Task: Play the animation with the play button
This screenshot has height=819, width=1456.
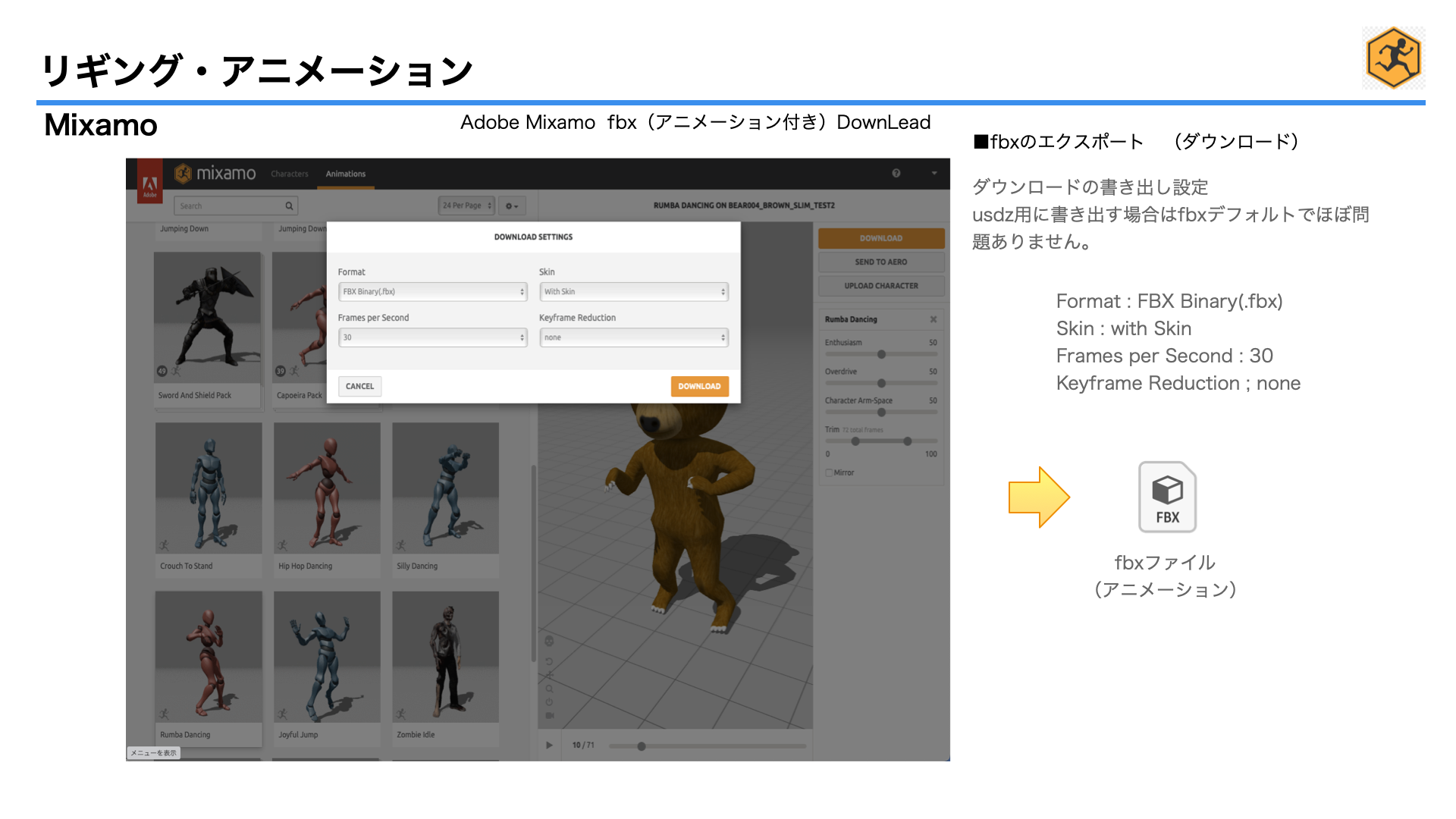Action: point(549,745)
